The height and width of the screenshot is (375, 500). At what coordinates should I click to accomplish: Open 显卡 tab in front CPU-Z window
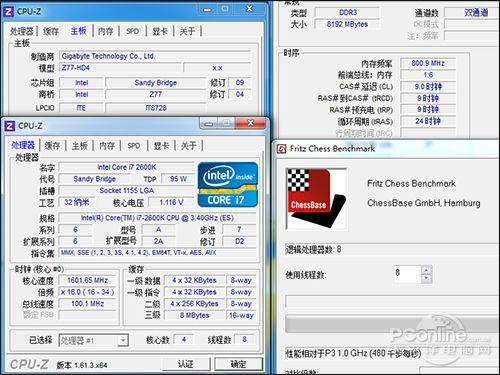(161, 146)
